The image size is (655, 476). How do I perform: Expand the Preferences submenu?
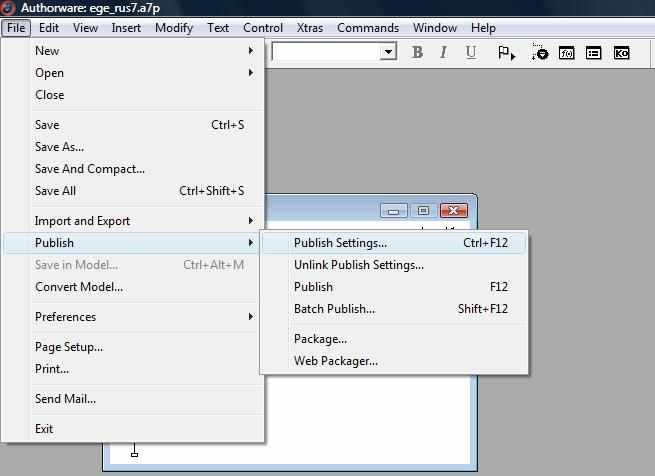pos(144,317)
